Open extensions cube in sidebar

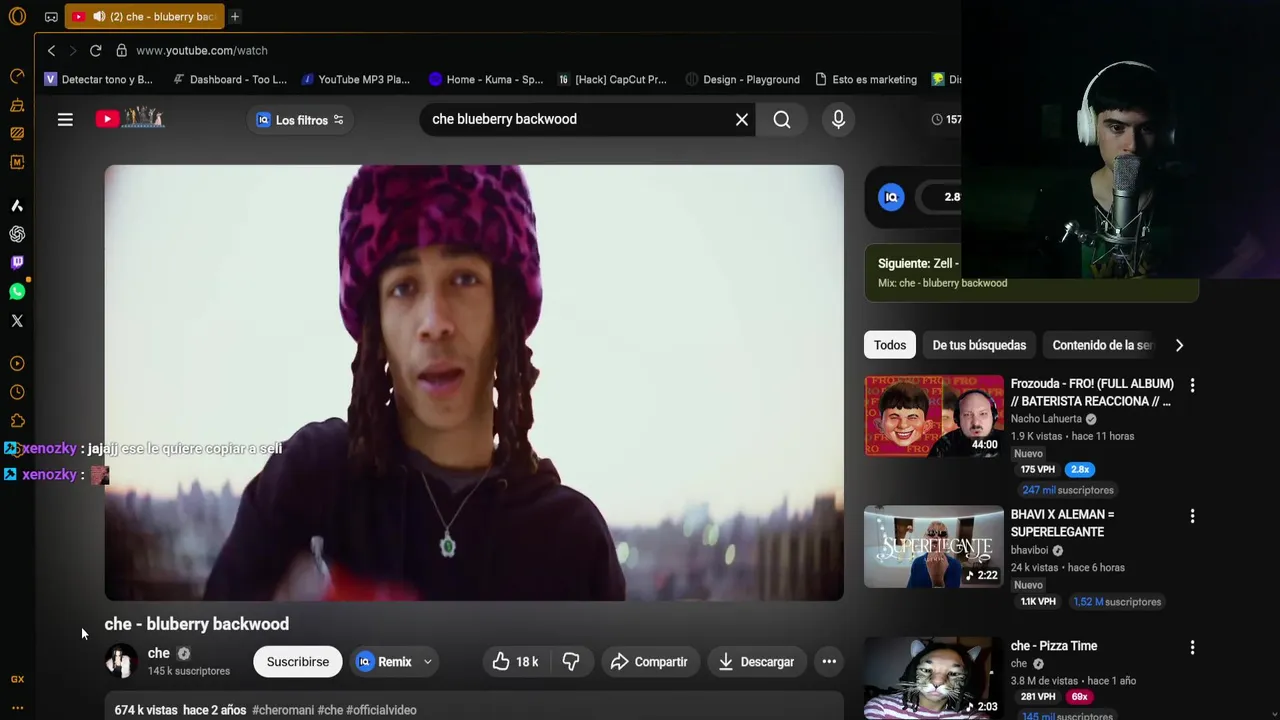17,421
